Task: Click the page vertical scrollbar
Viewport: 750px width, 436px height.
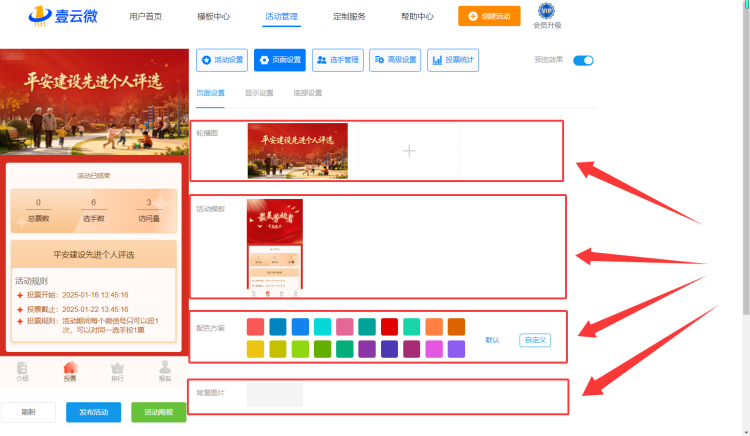Action: coord(746,158)
